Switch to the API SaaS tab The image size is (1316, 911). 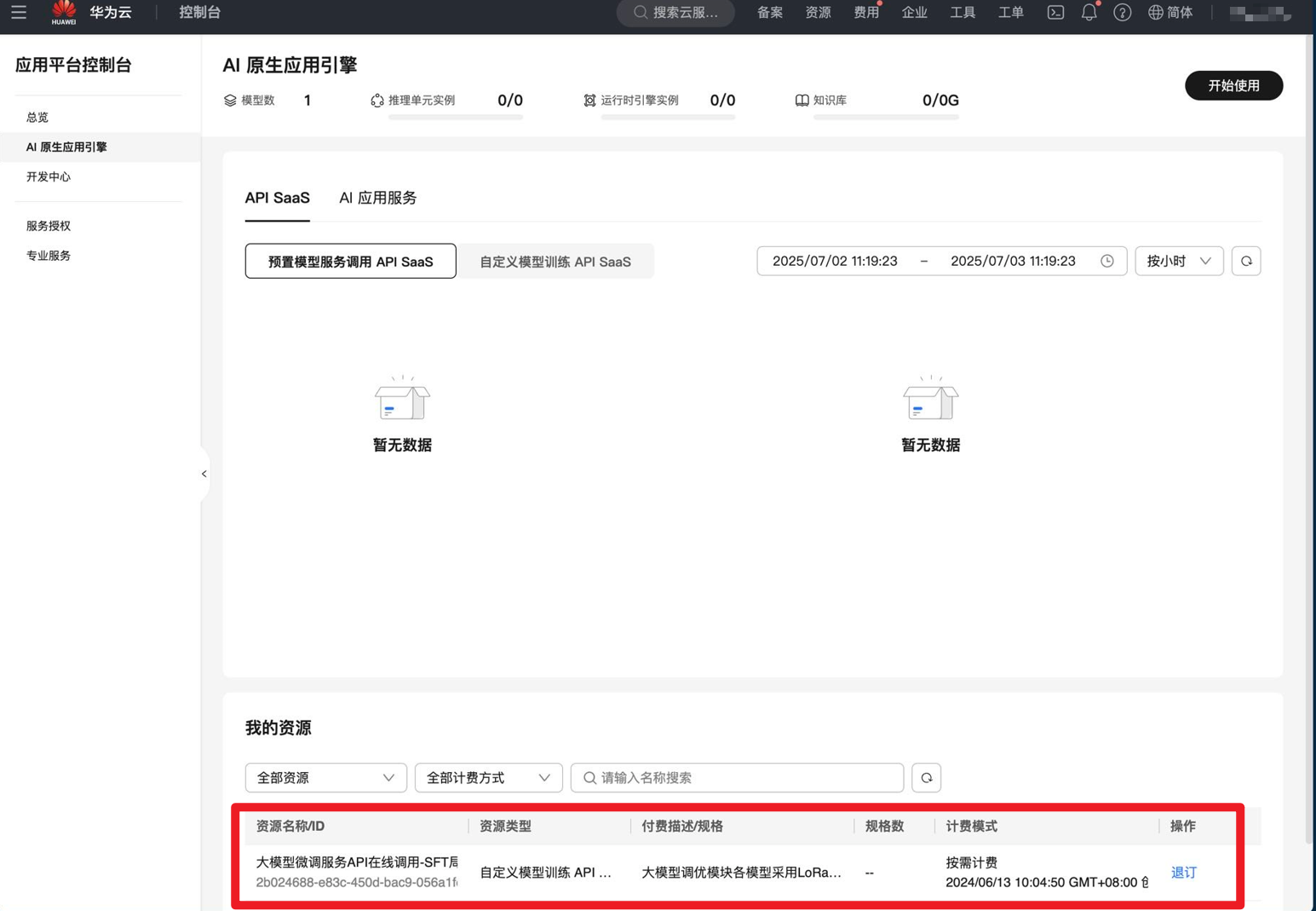[277, 198]
